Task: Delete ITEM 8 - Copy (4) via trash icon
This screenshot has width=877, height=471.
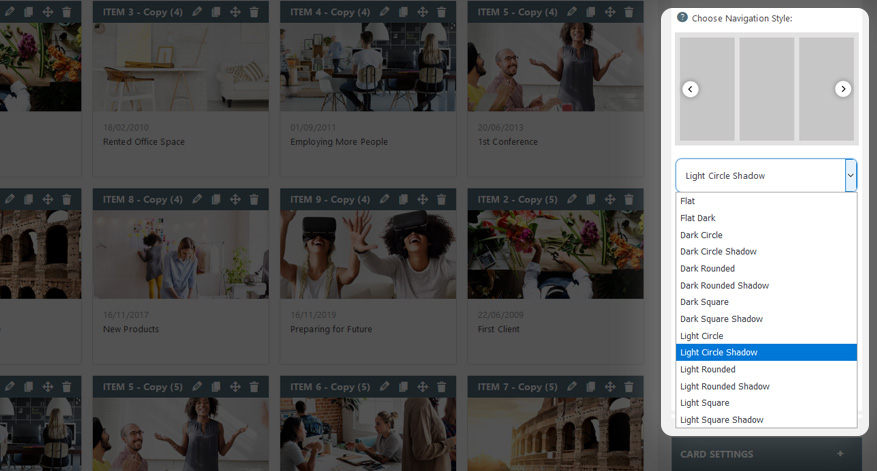Action: tap(254, 199)
